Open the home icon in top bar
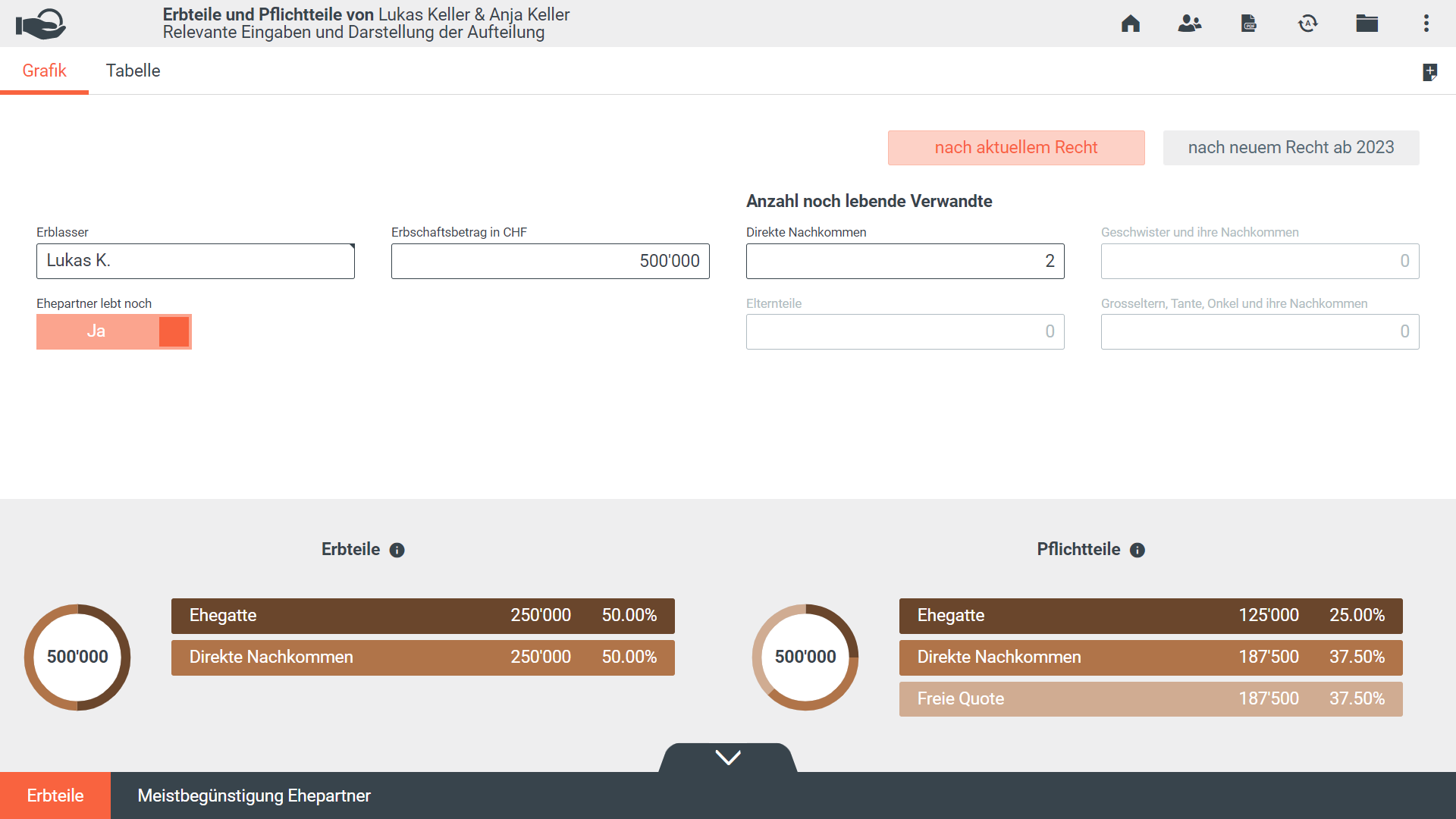Viewport: 1456px width, 819px height. pos(1131,24)
